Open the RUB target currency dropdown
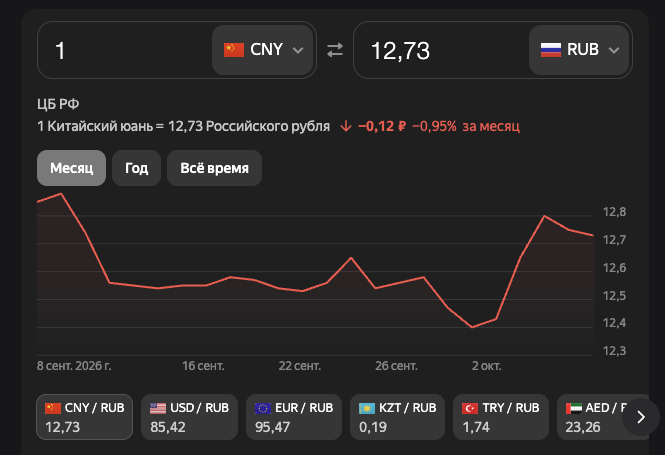Screen dimensions: 665x455 pyautogui.click(x=578, y=50)
